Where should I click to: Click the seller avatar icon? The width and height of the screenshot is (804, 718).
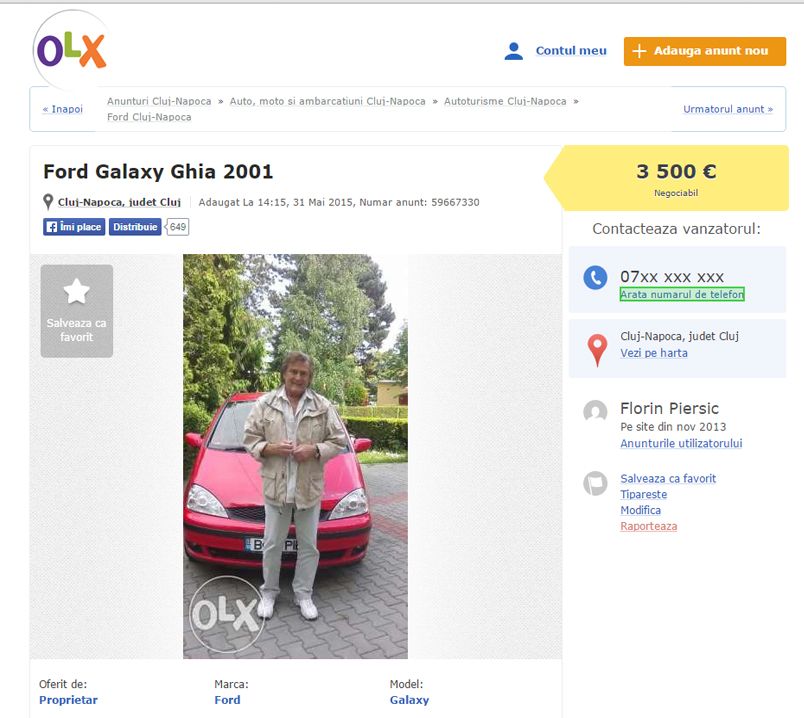tap(596, 412)
